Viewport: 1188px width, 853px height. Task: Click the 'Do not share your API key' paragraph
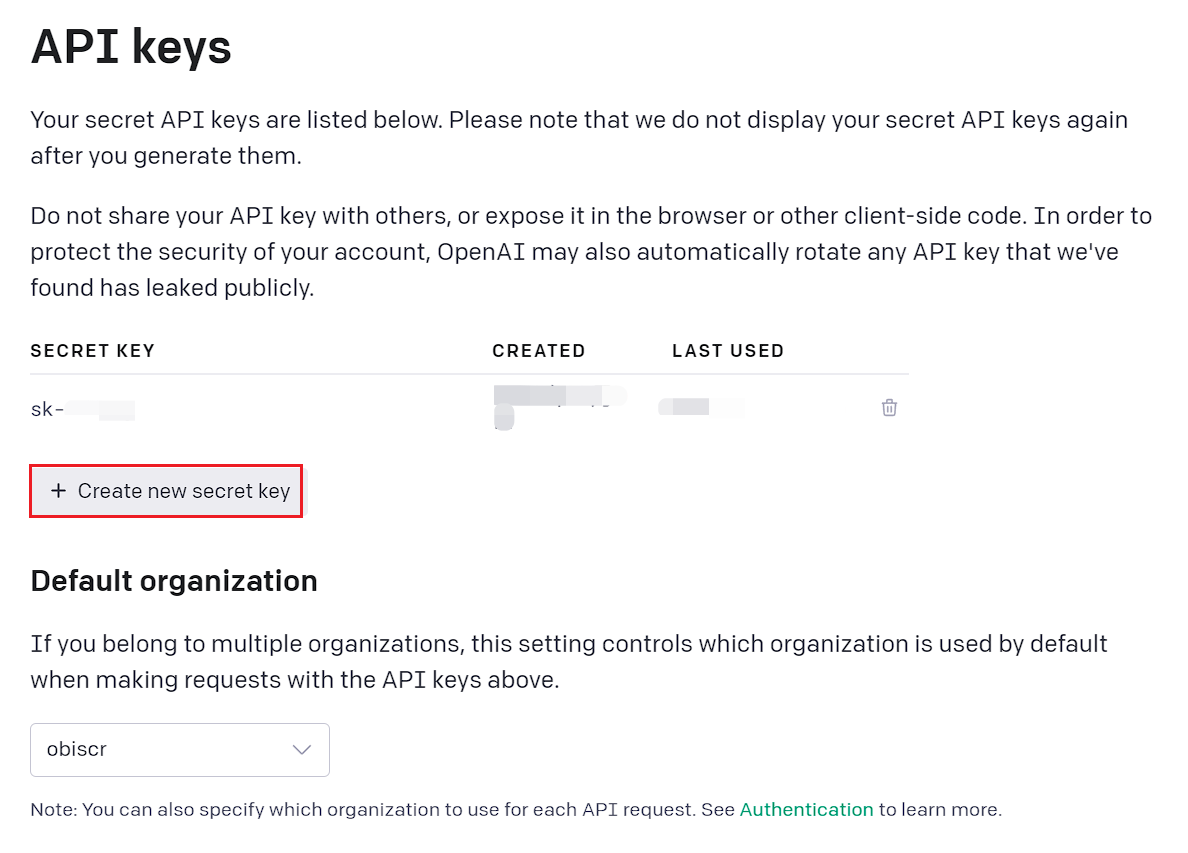point(590,252)
